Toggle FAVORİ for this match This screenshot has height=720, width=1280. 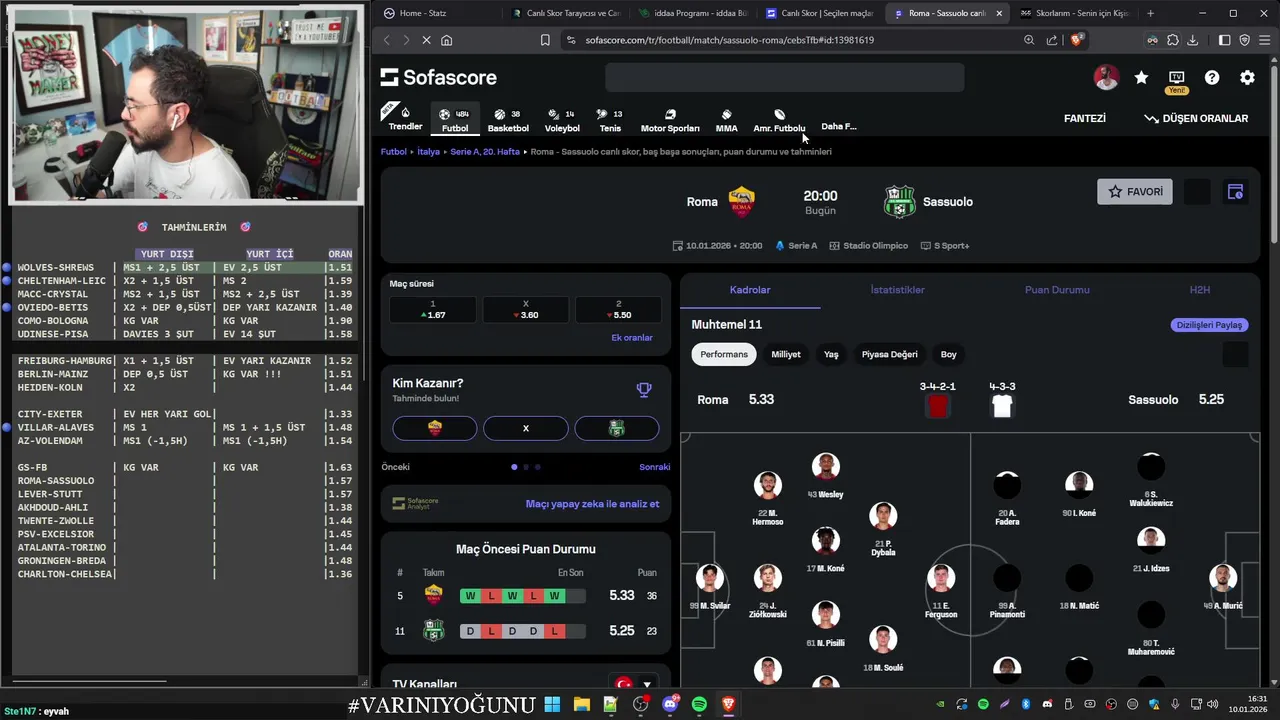coord(1135,192)
